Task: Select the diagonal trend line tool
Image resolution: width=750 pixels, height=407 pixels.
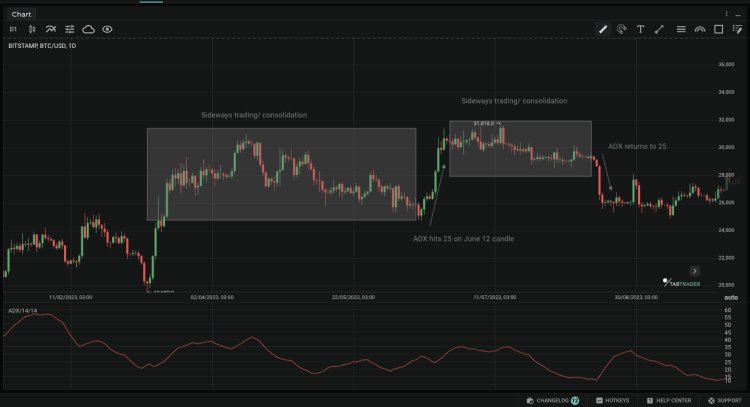Action: [x=659, y=29]
